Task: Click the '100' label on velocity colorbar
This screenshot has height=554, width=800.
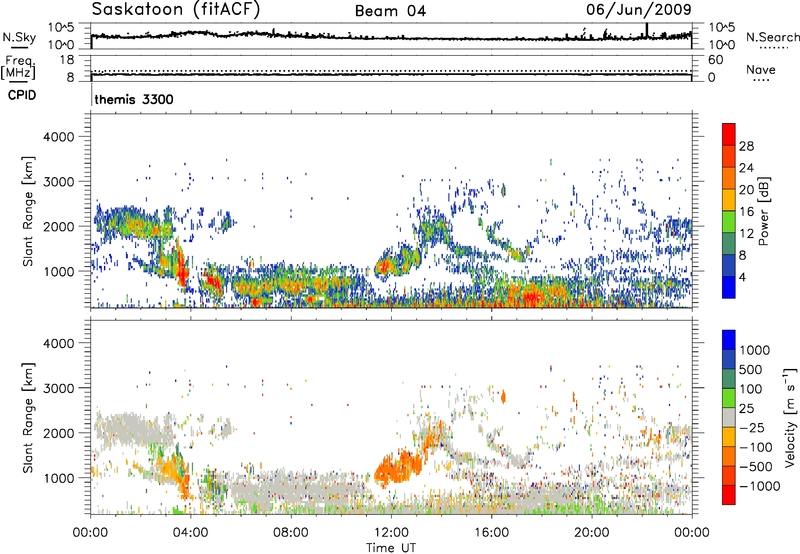Action: click(x=751, y=389)
